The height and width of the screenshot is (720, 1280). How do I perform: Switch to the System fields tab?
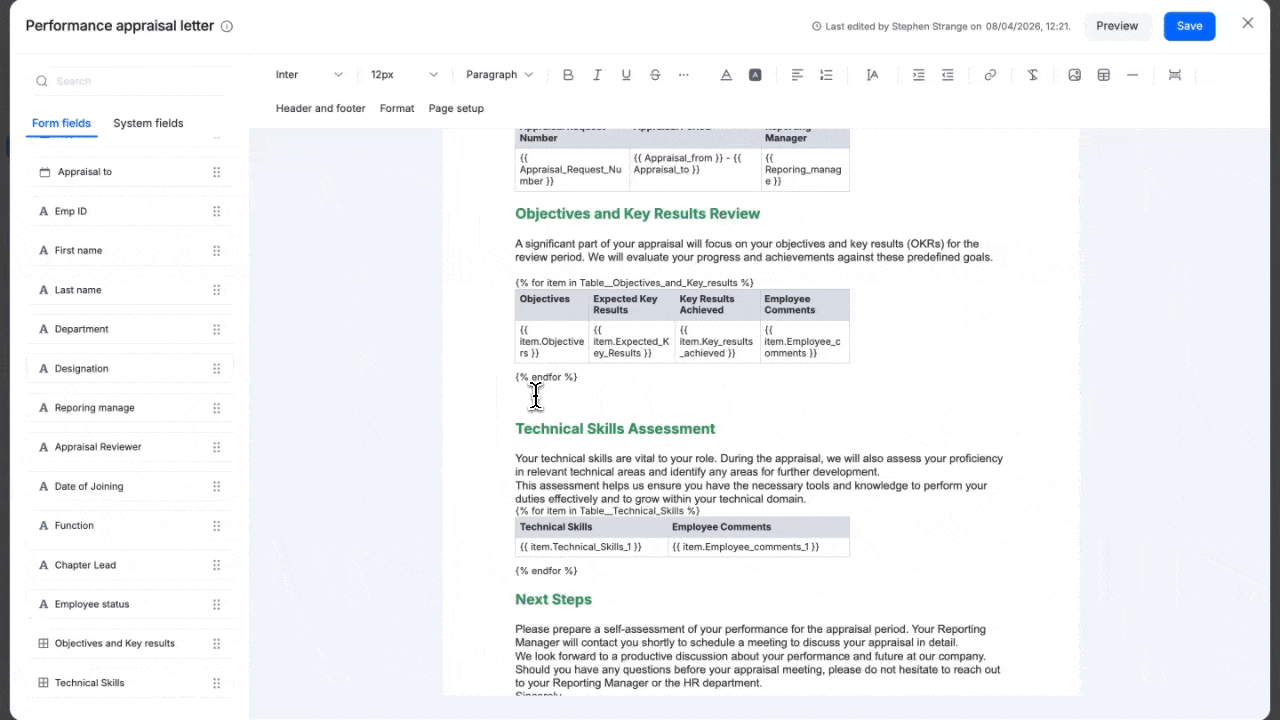click(148, 123)
